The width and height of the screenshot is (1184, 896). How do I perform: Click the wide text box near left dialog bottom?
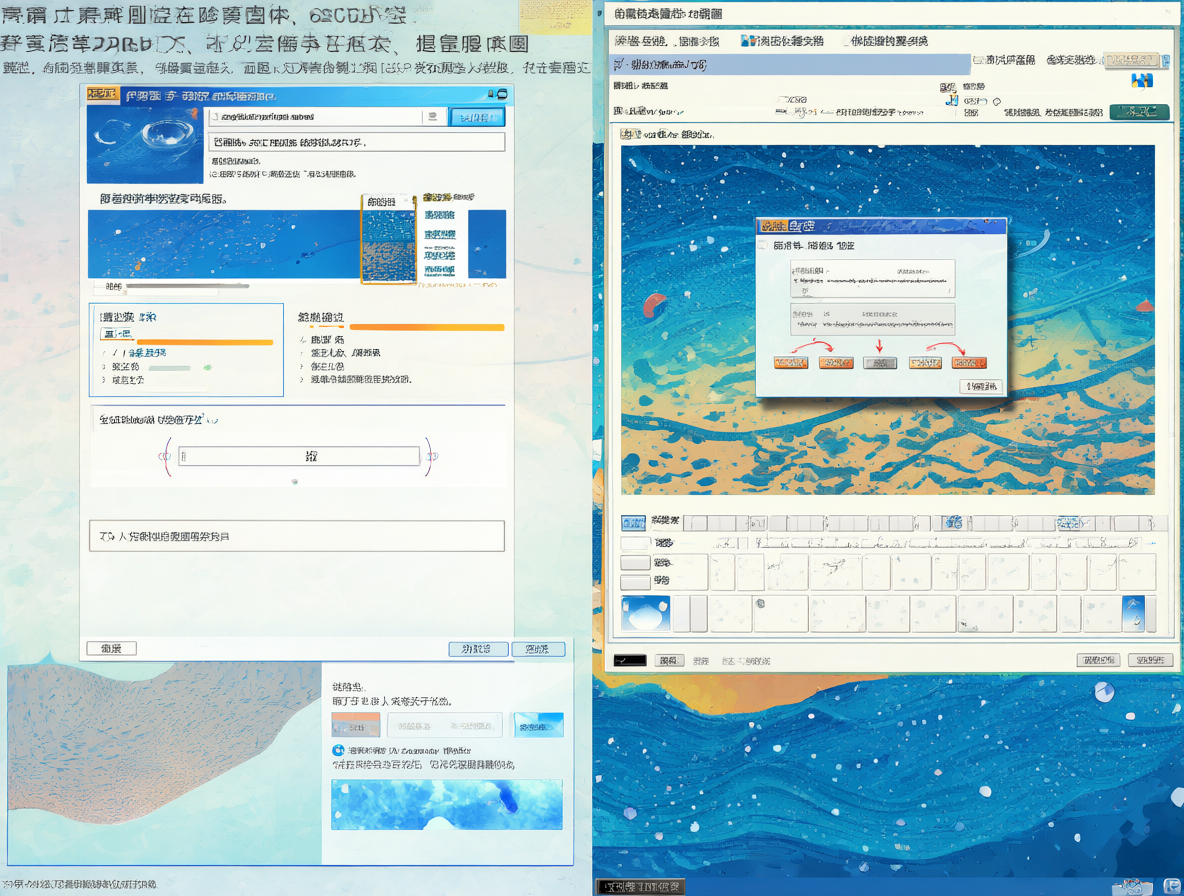(297, 536)
